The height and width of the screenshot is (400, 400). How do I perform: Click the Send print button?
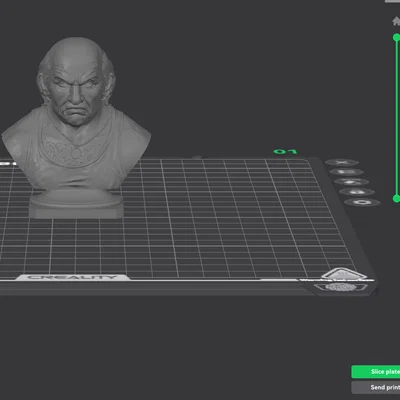click(x=376, y=387)
